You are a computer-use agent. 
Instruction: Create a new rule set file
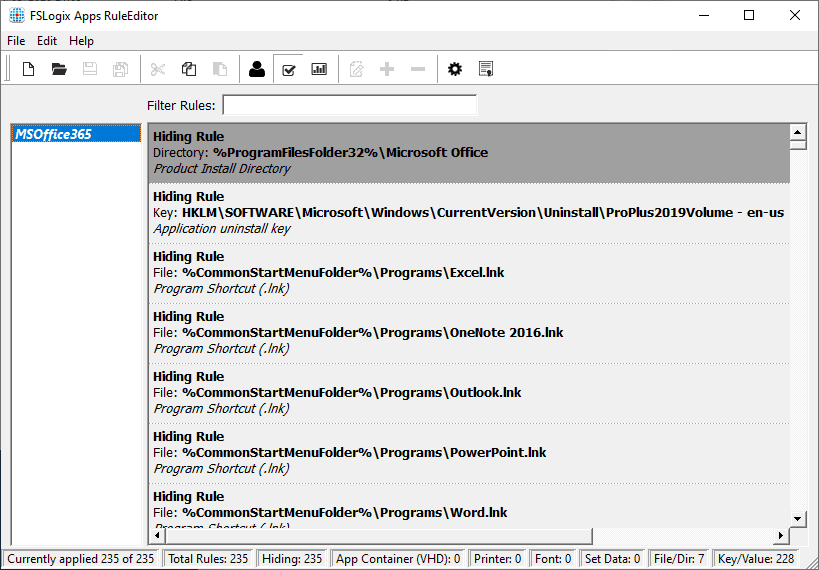(x=28, y=69)
